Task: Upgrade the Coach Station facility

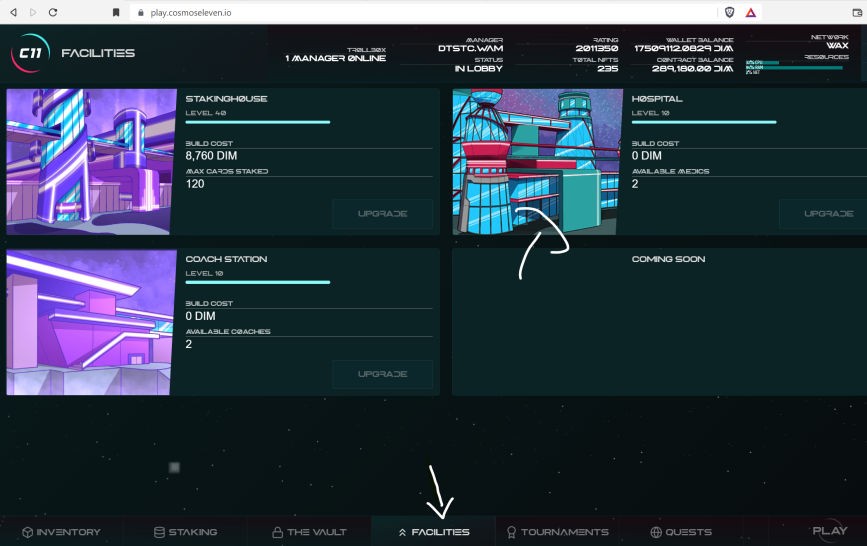Action: click(x=383, y=375)
